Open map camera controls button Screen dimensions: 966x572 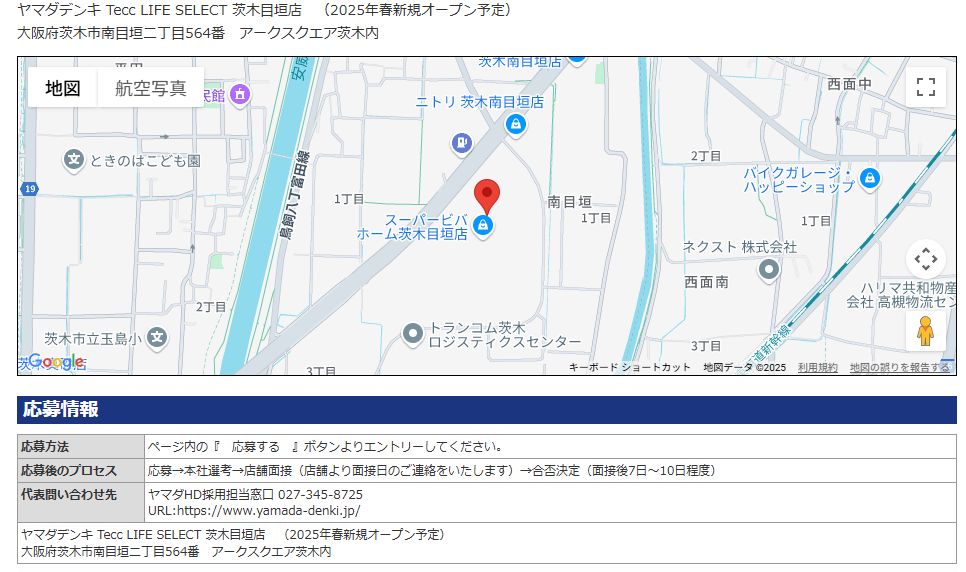925,259
